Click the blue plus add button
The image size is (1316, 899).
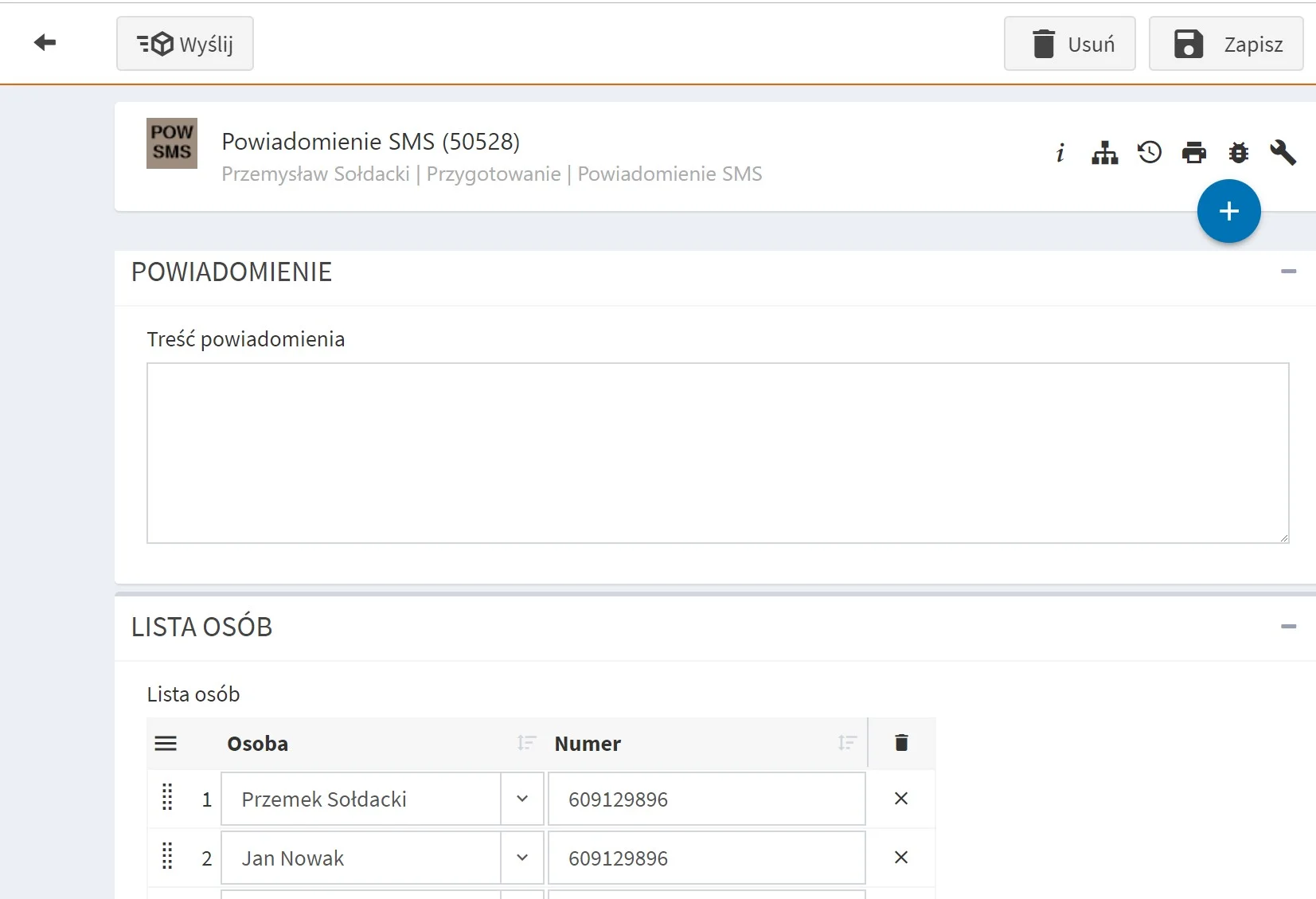tap(1228, 211)
